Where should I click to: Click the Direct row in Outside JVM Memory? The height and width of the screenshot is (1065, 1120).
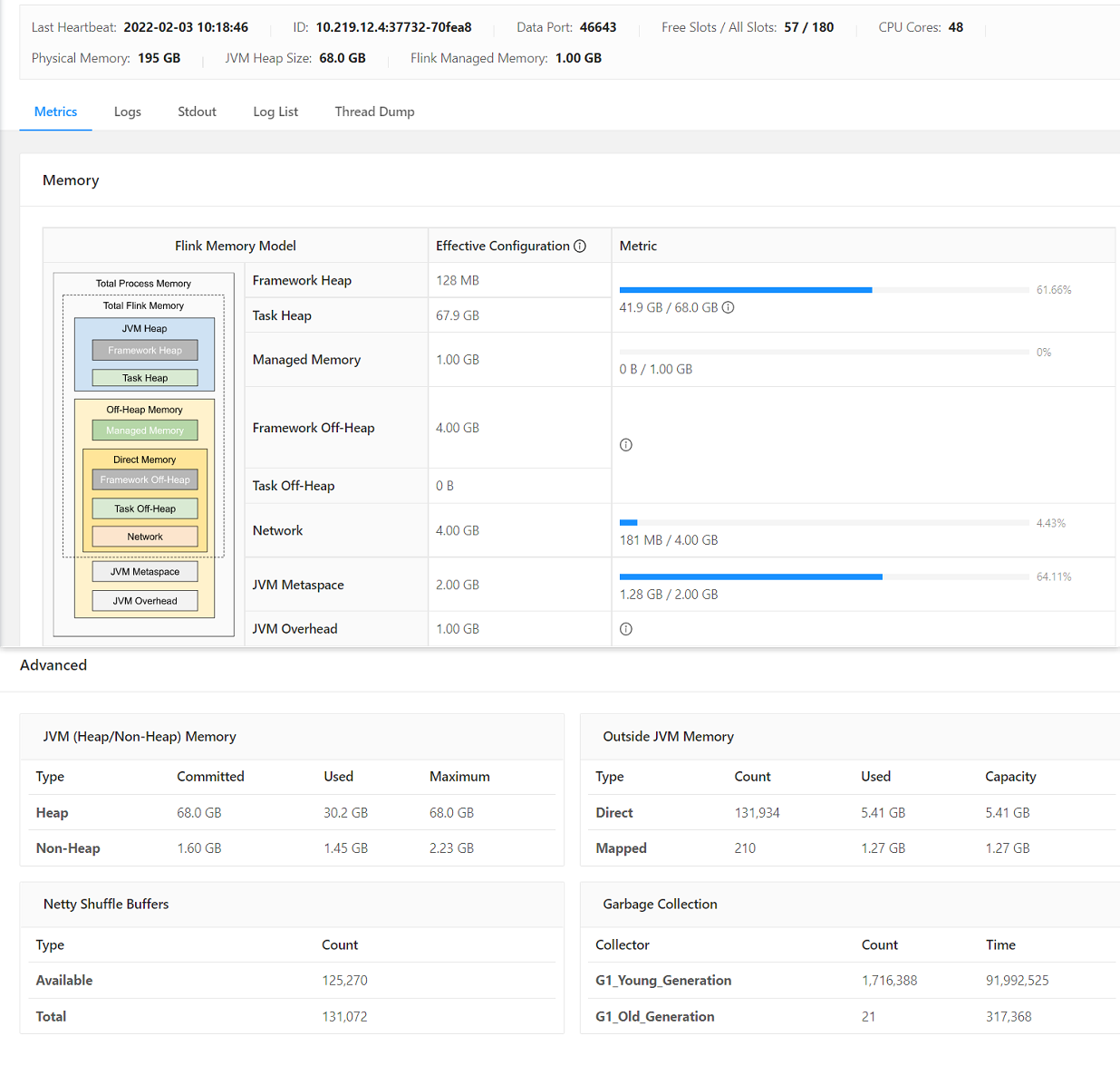[x=614, y=813]
